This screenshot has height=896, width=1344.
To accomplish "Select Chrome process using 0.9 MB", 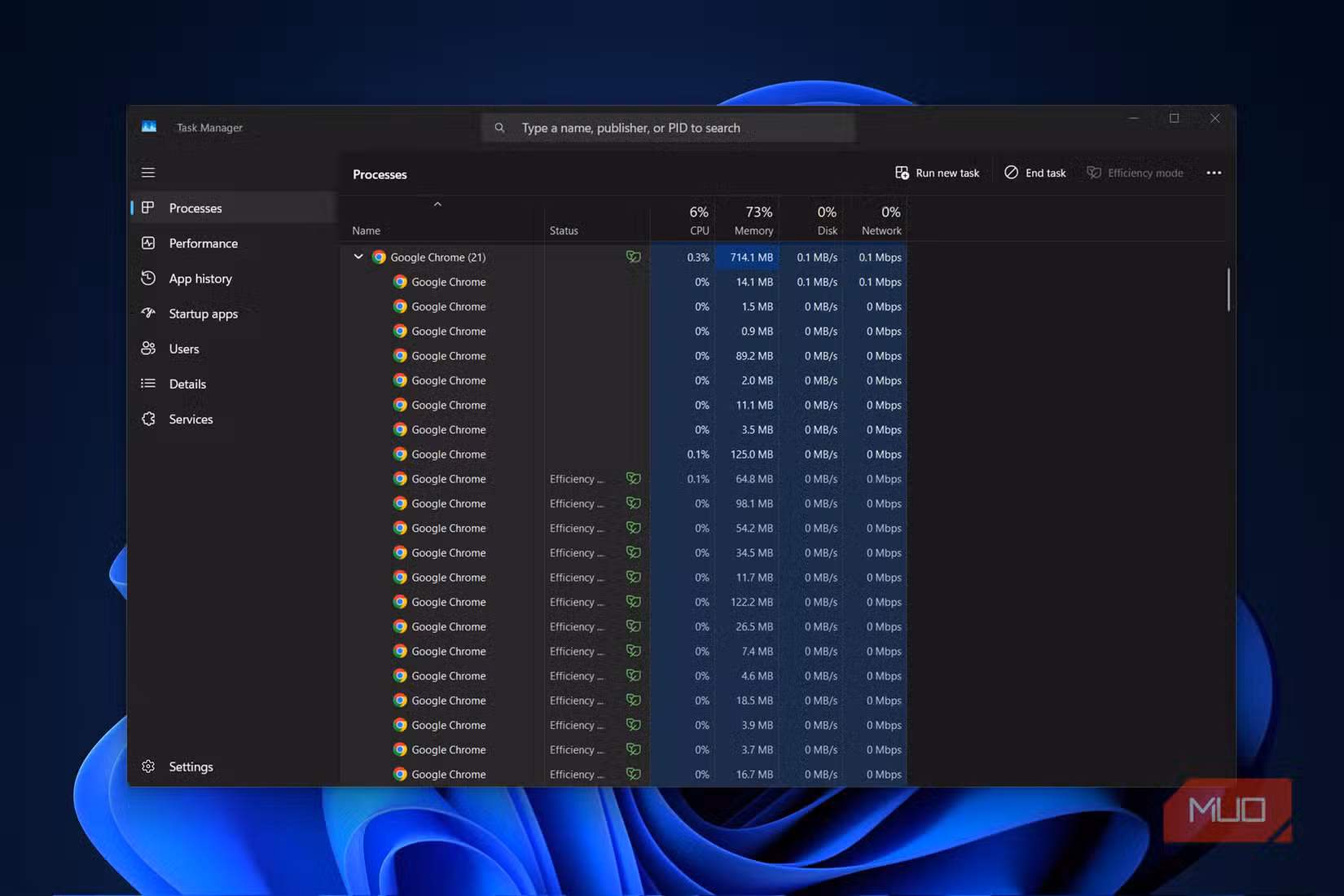I will (x=623, y=331).
